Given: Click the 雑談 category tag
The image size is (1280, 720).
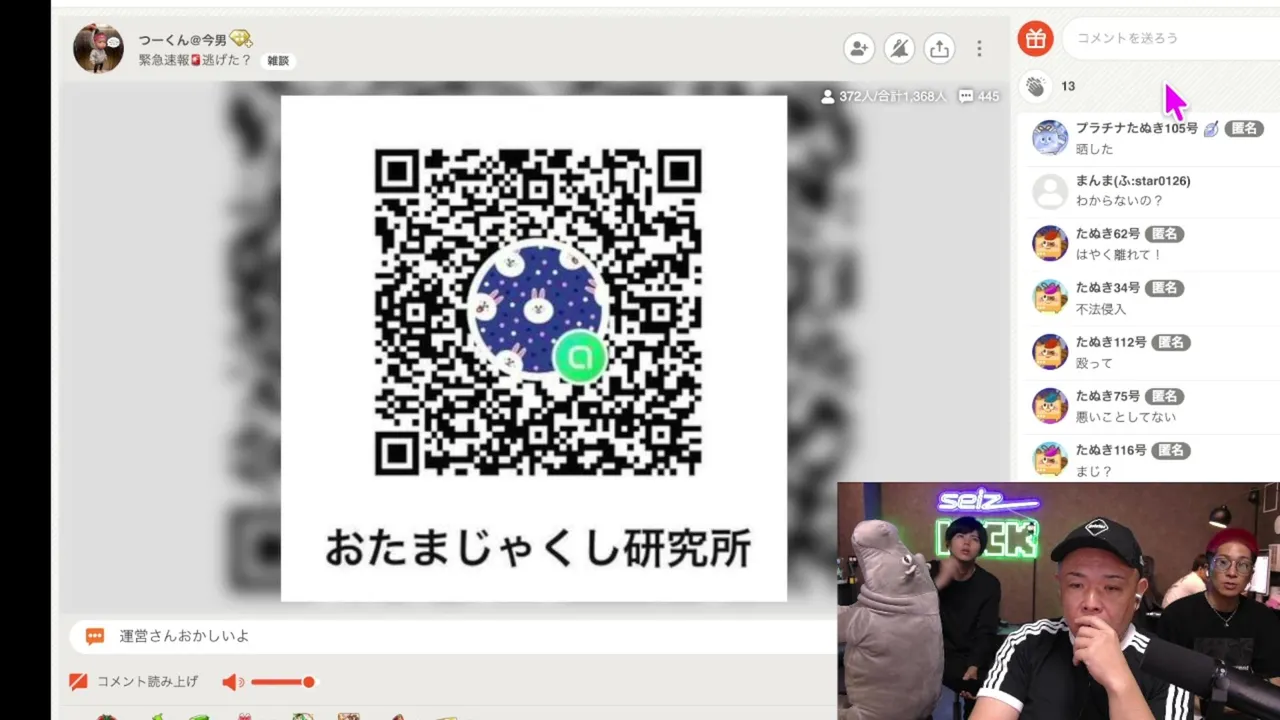Looking at the screenshot, I should [277, 61].
